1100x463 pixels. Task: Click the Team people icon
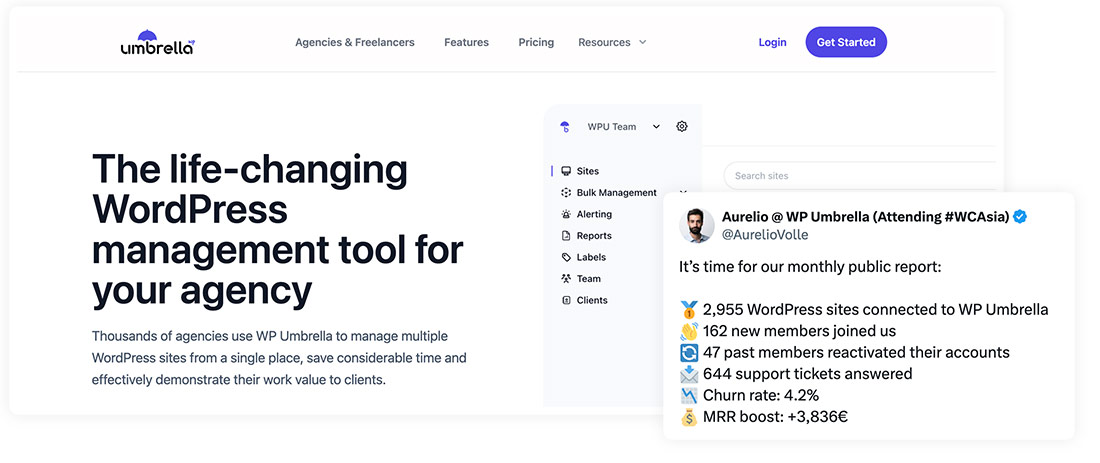[x=566, y=279]
